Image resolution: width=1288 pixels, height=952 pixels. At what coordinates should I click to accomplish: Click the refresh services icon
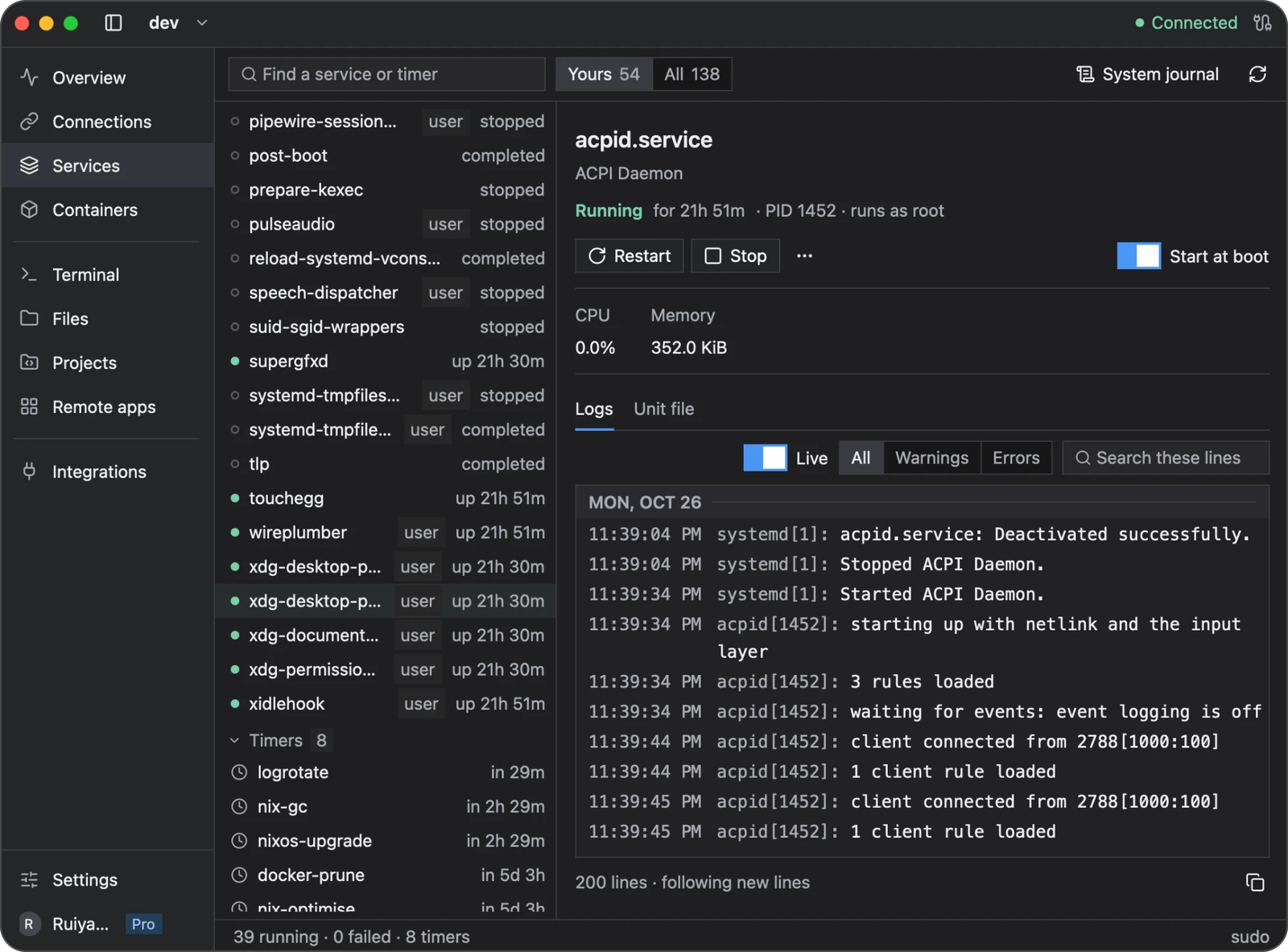pos(1257,74)
